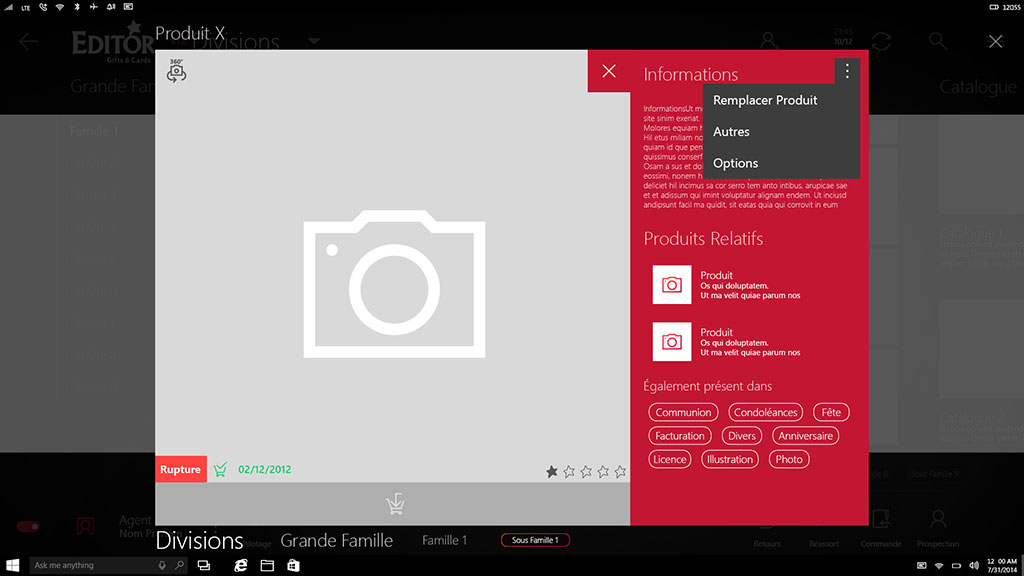Click the 'Anniversaire' tag
The height and width of the screenshot is (576, 1024).
point(805,436)
